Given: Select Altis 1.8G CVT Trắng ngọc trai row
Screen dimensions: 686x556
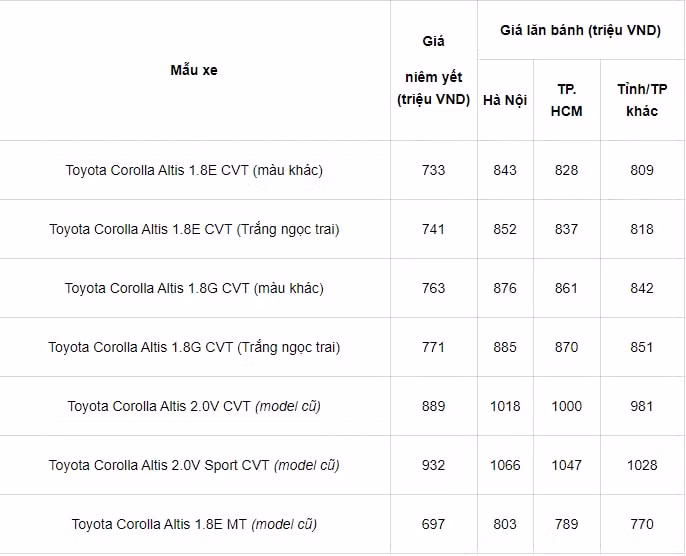Looking at the screenshot, I should (194, 347).
